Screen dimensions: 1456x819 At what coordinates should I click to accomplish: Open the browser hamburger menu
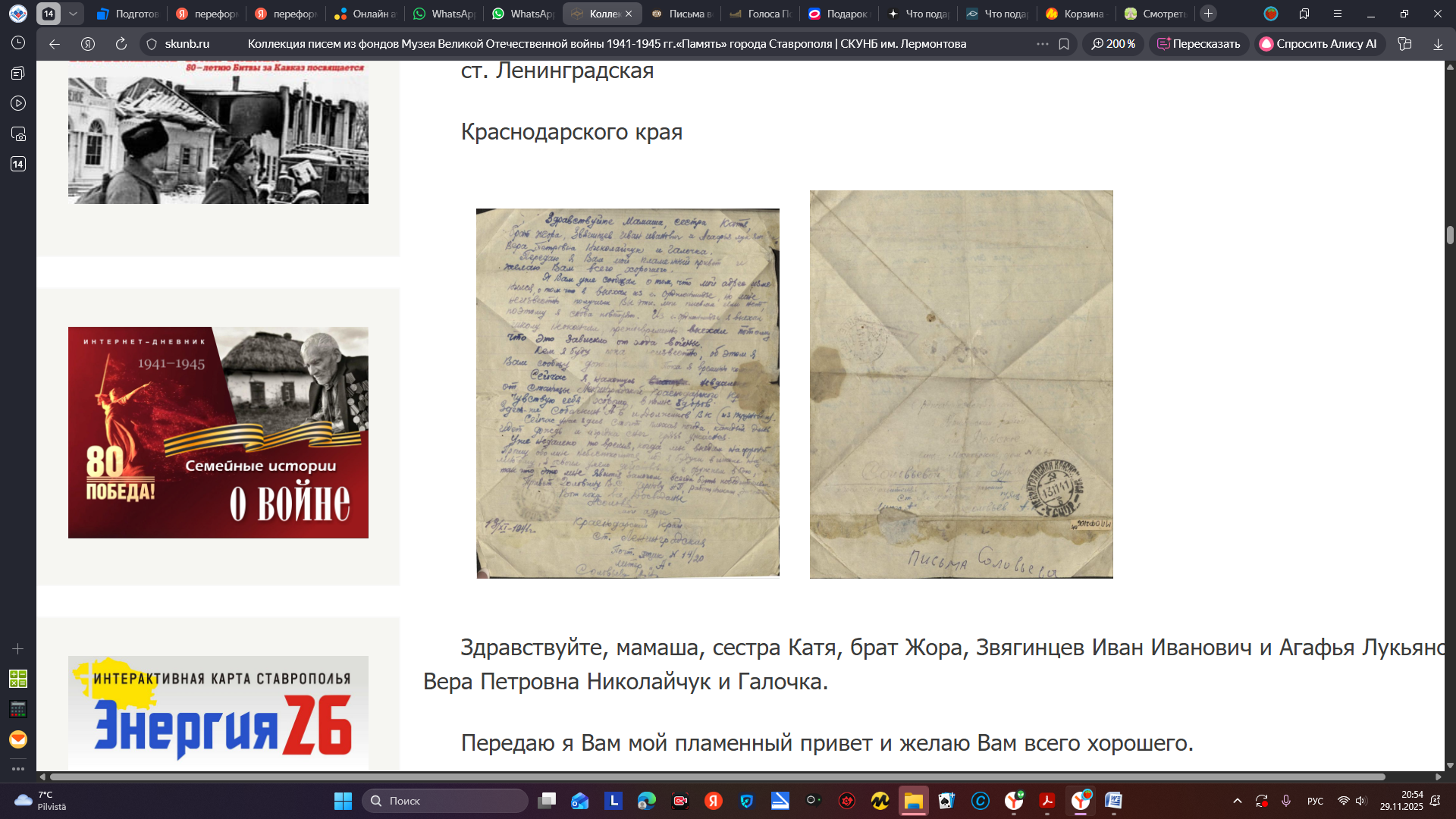tap(1338, 14)
